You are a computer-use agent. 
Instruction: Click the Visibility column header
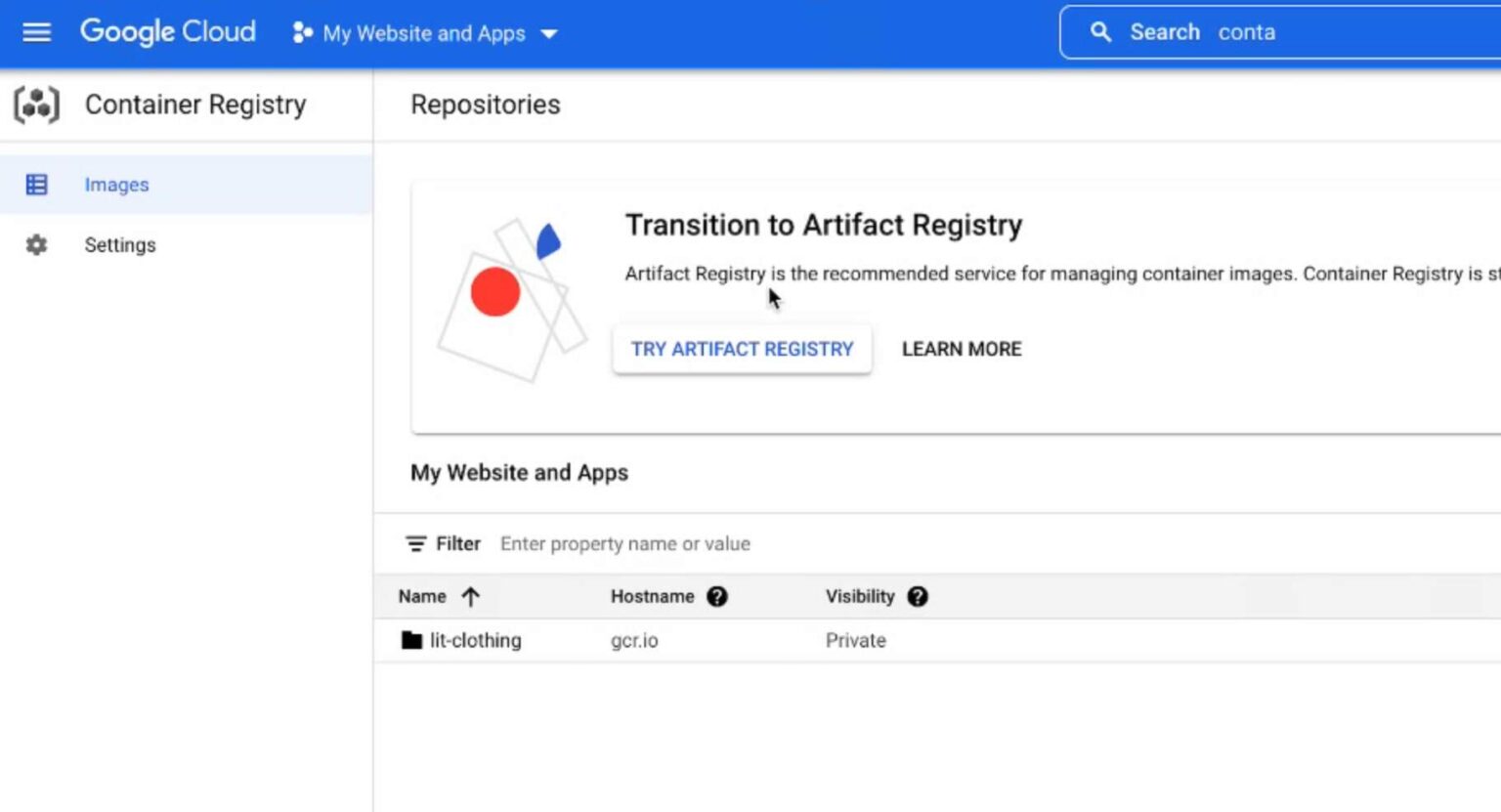(860, 596)
